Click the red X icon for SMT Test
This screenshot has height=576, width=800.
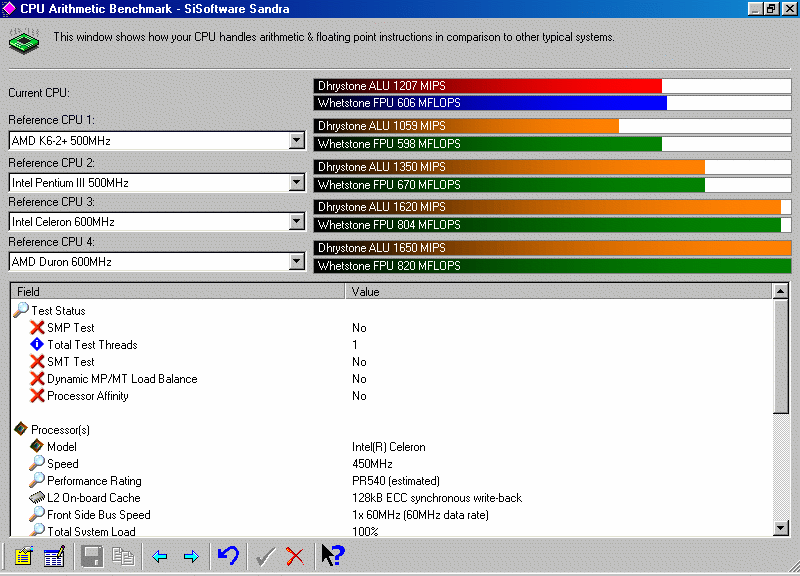[37, 361]
